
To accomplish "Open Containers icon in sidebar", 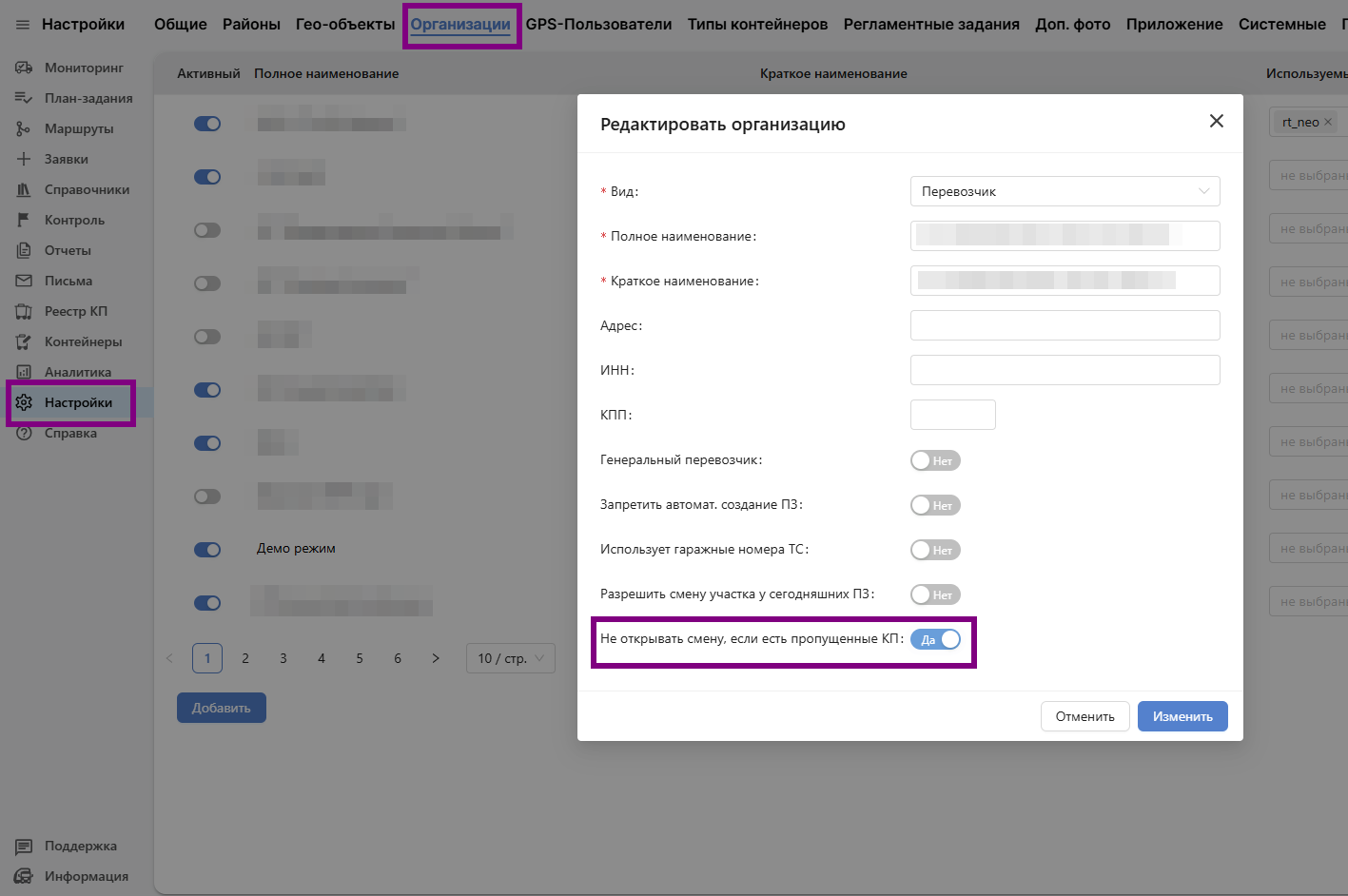I will tap(24, 341).
